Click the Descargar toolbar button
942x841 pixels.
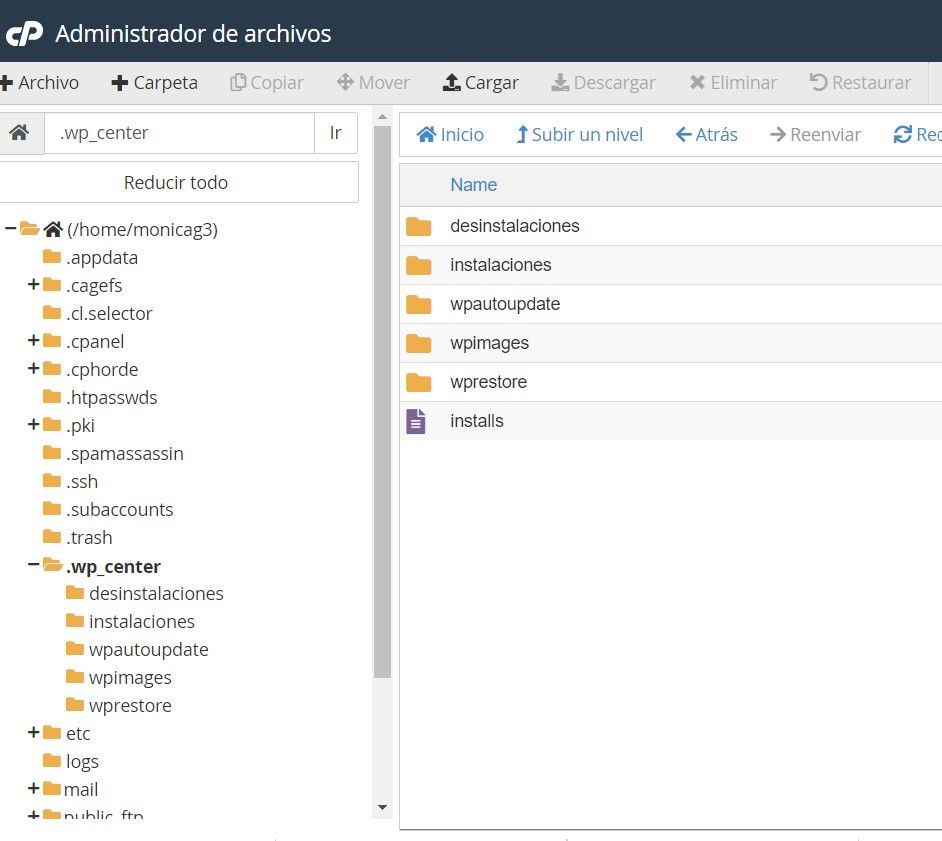click(603, 82)
